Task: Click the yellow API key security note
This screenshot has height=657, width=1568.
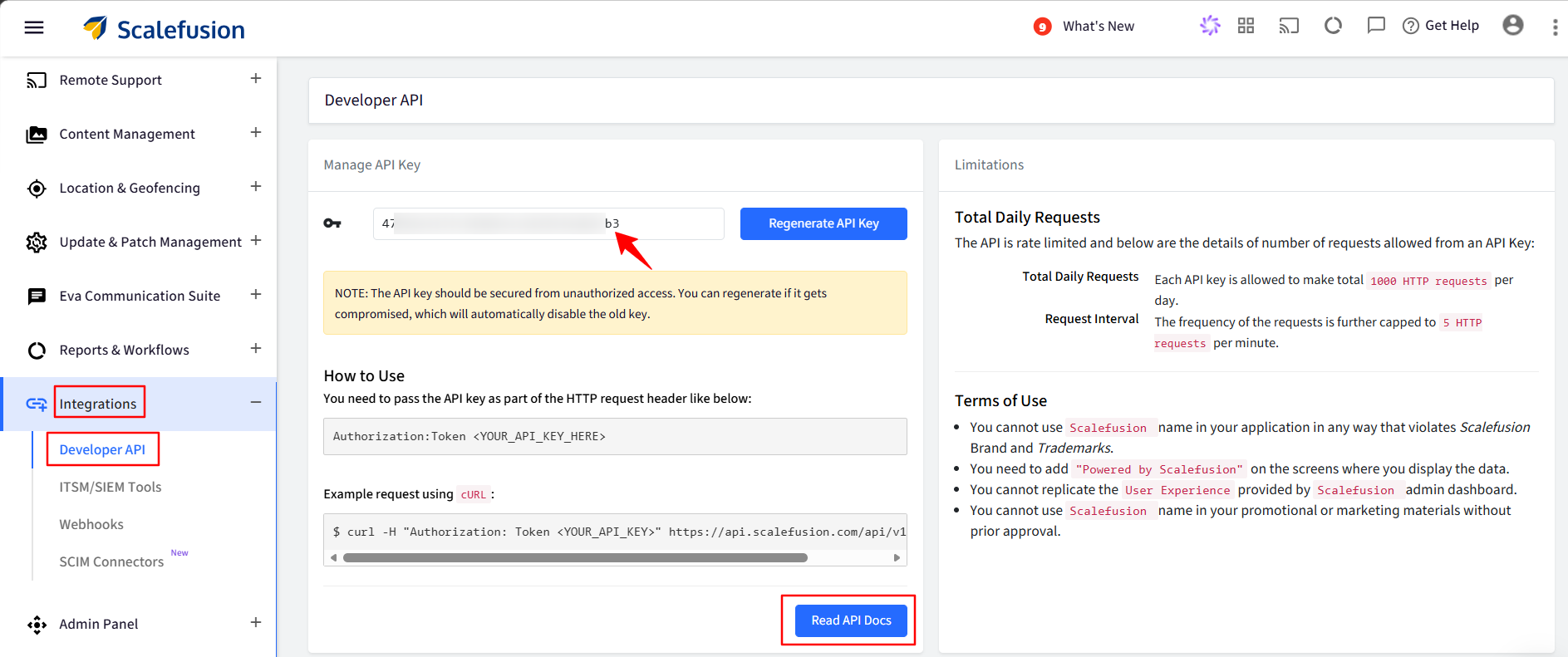Action: [615, 303]
